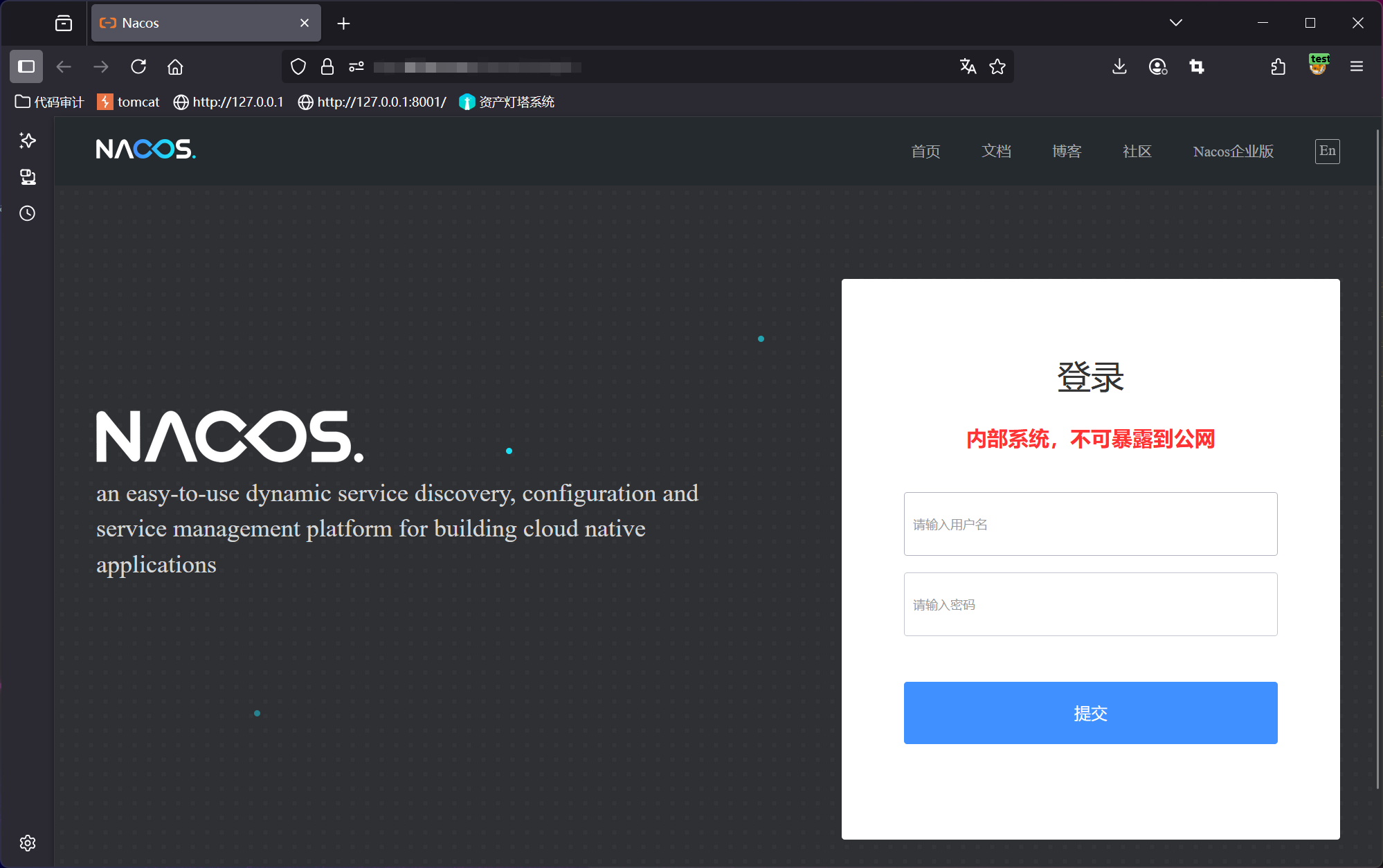Open the extensions puzzle icon
The width and height of the screenshot is (1383, 868).
(1278, 66)
